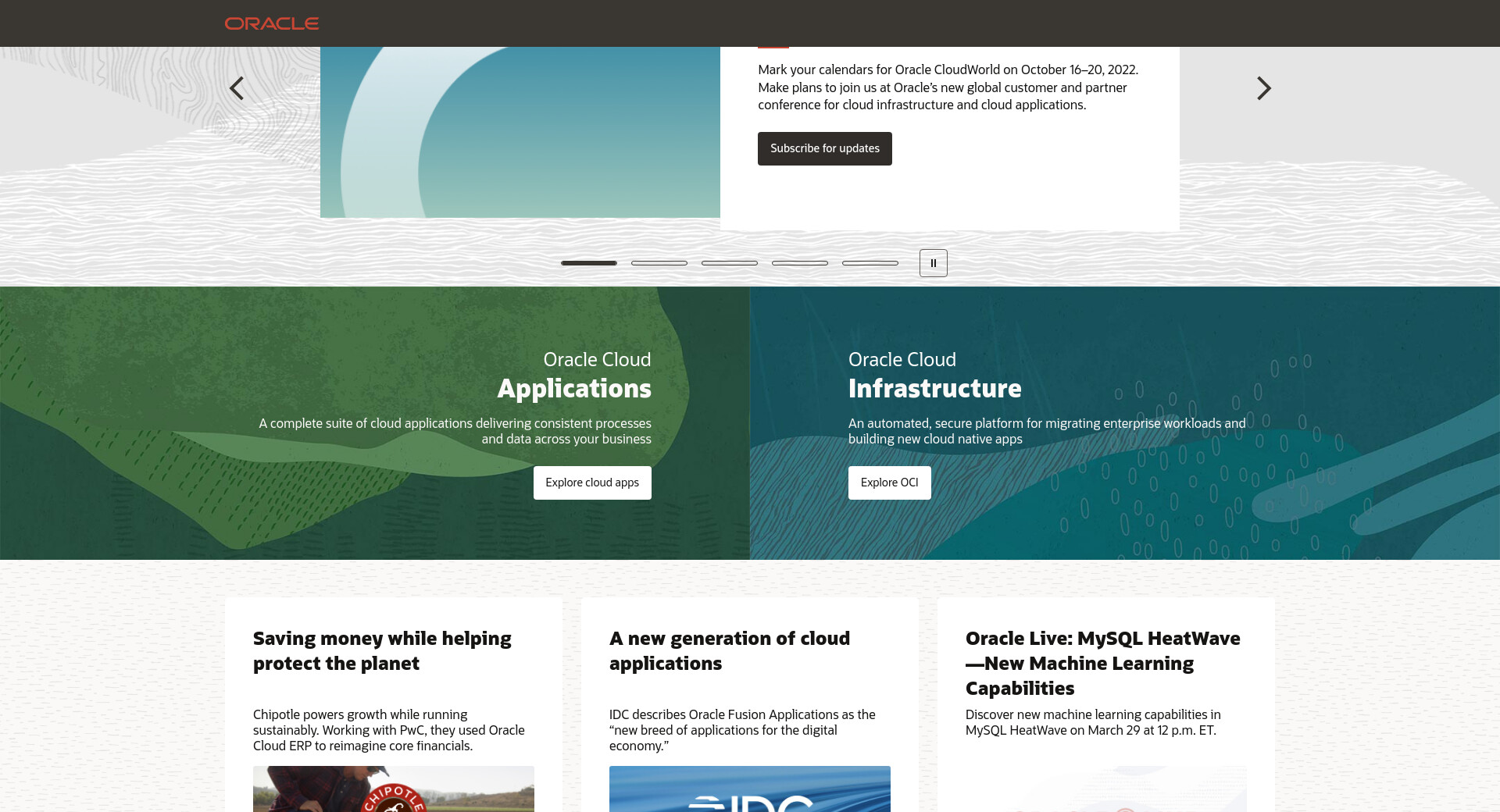Open IDC article thumbnail image
Screen dimensions: 1500x812
coord(749,789)
